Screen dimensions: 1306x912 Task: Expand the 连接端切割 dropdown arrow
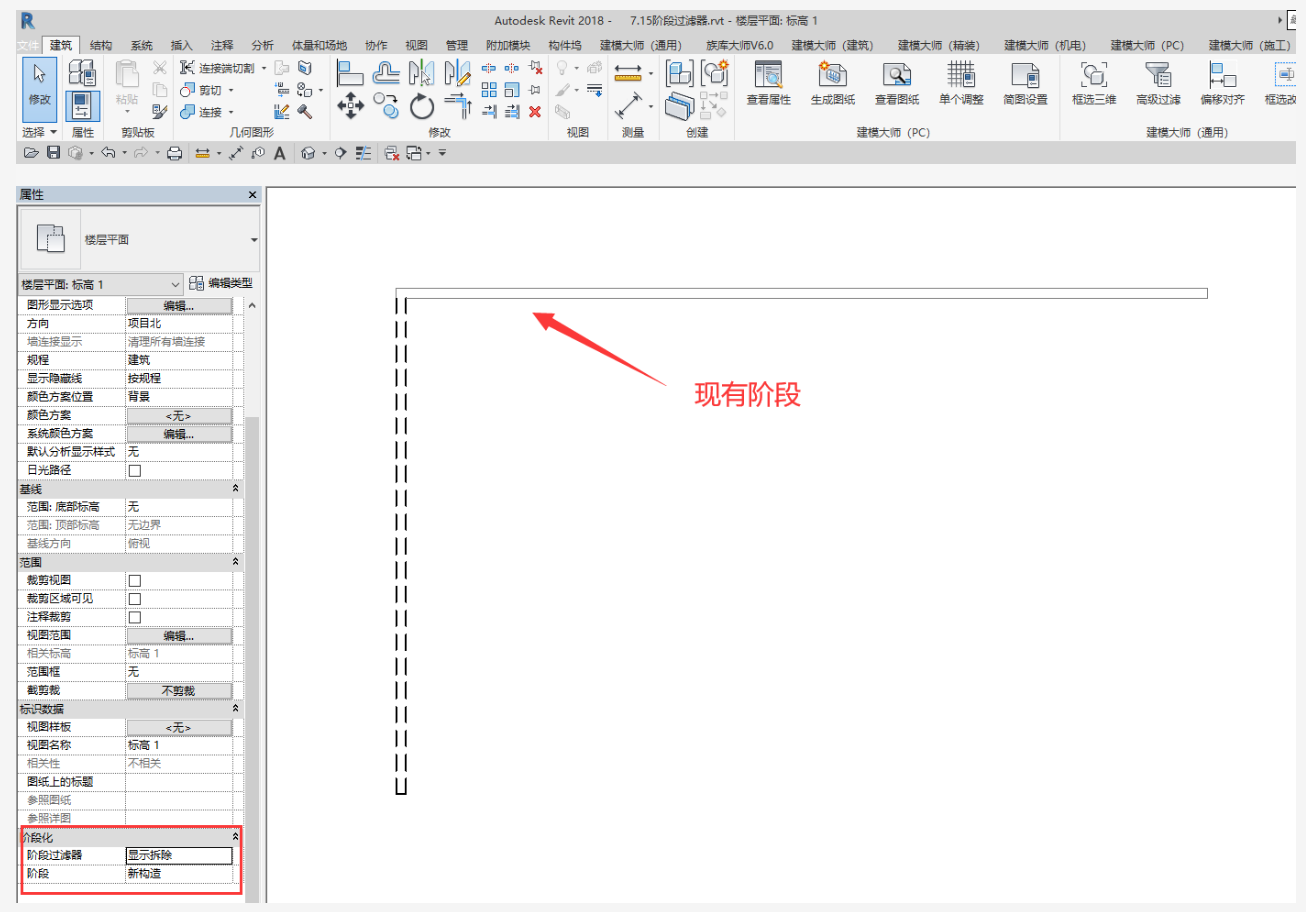coord(264,68)
